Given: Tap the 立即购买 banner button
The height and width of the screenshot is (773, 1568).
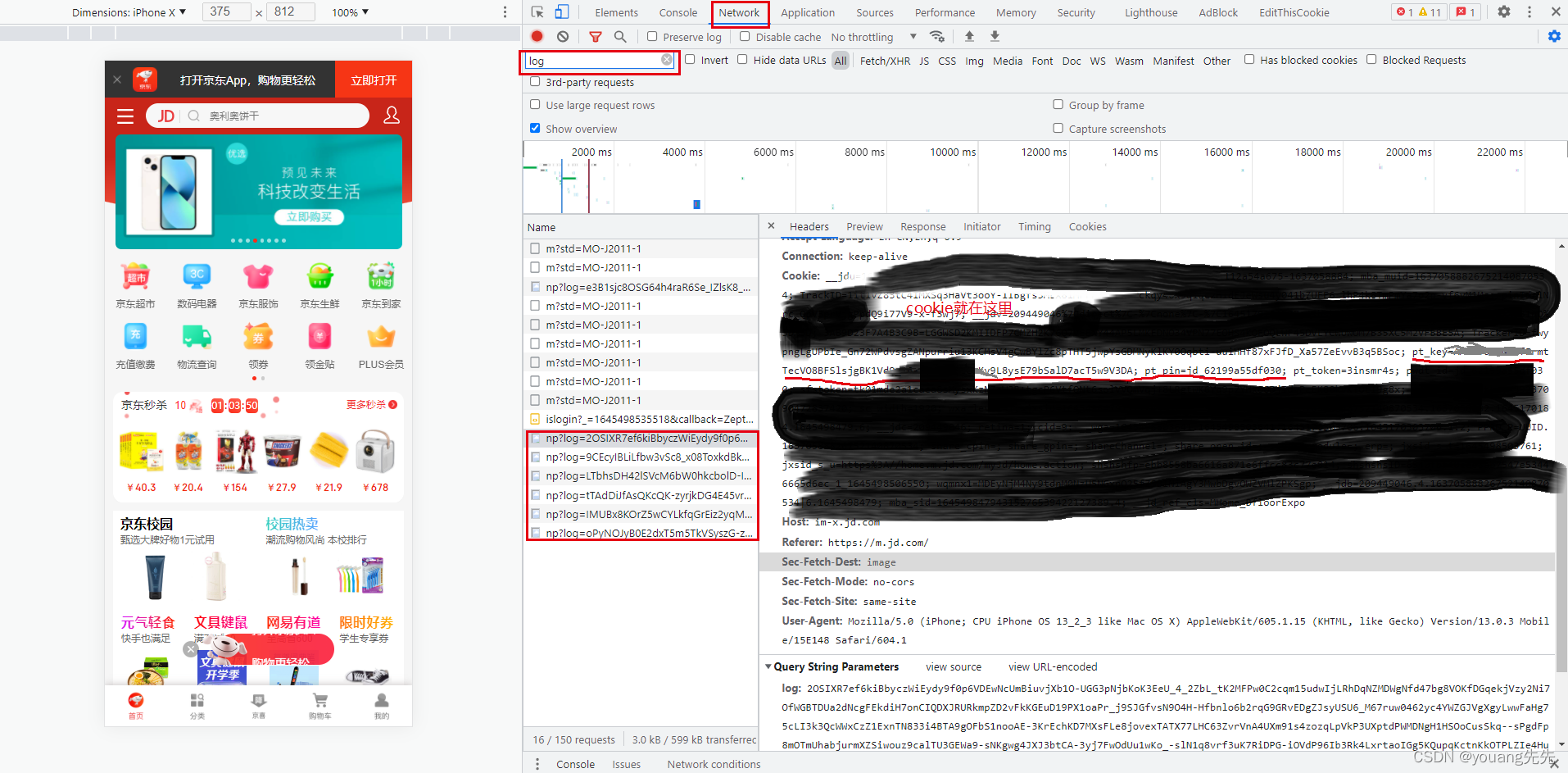Looking at the screenshot, I should 310,217.
